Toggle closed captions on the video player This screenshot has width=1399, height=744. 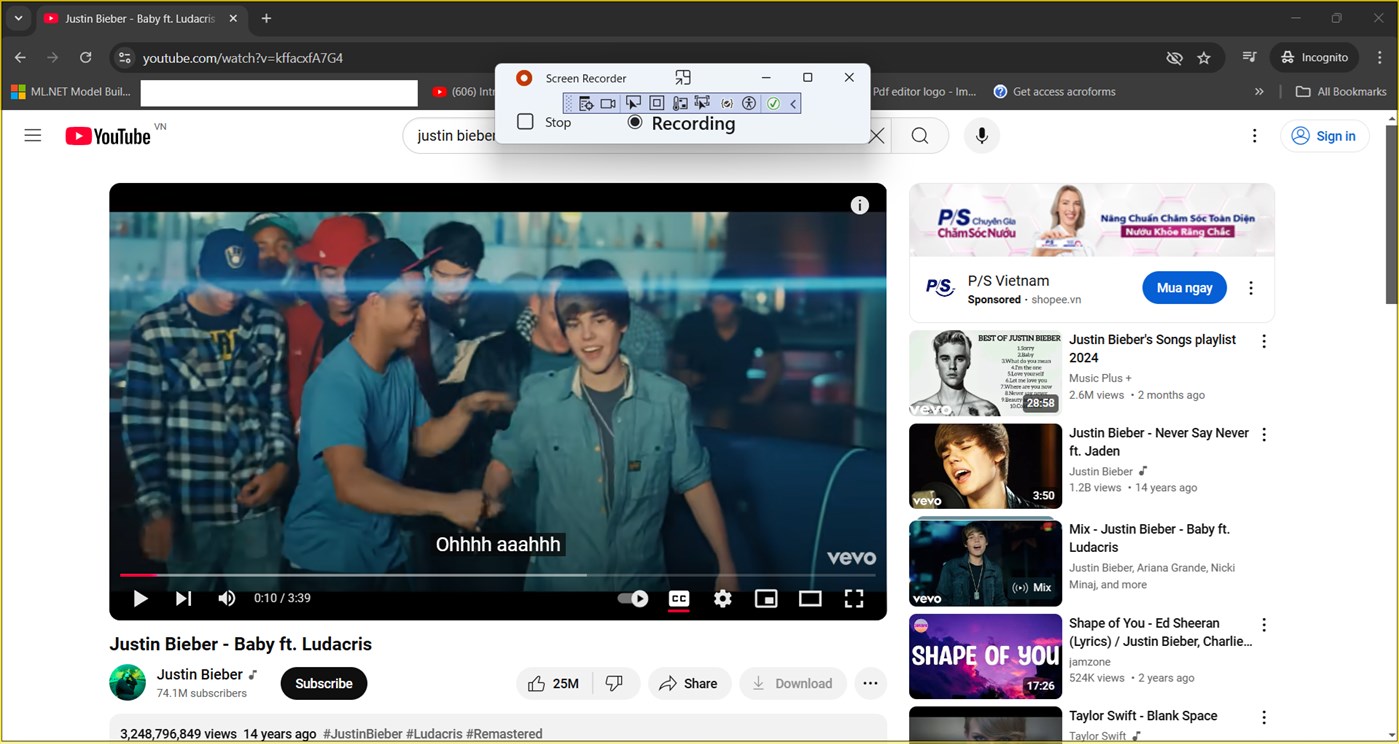tap(679, 598)
